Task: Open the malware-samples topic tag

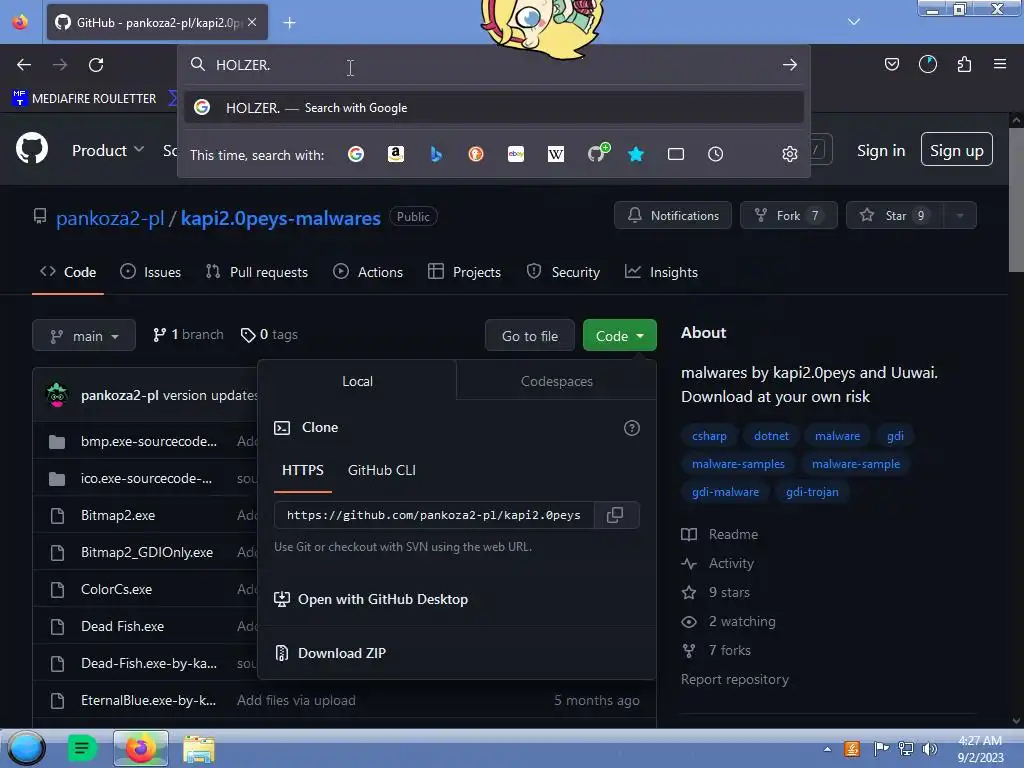Action: pyautogui.click(x=738, y=464)
